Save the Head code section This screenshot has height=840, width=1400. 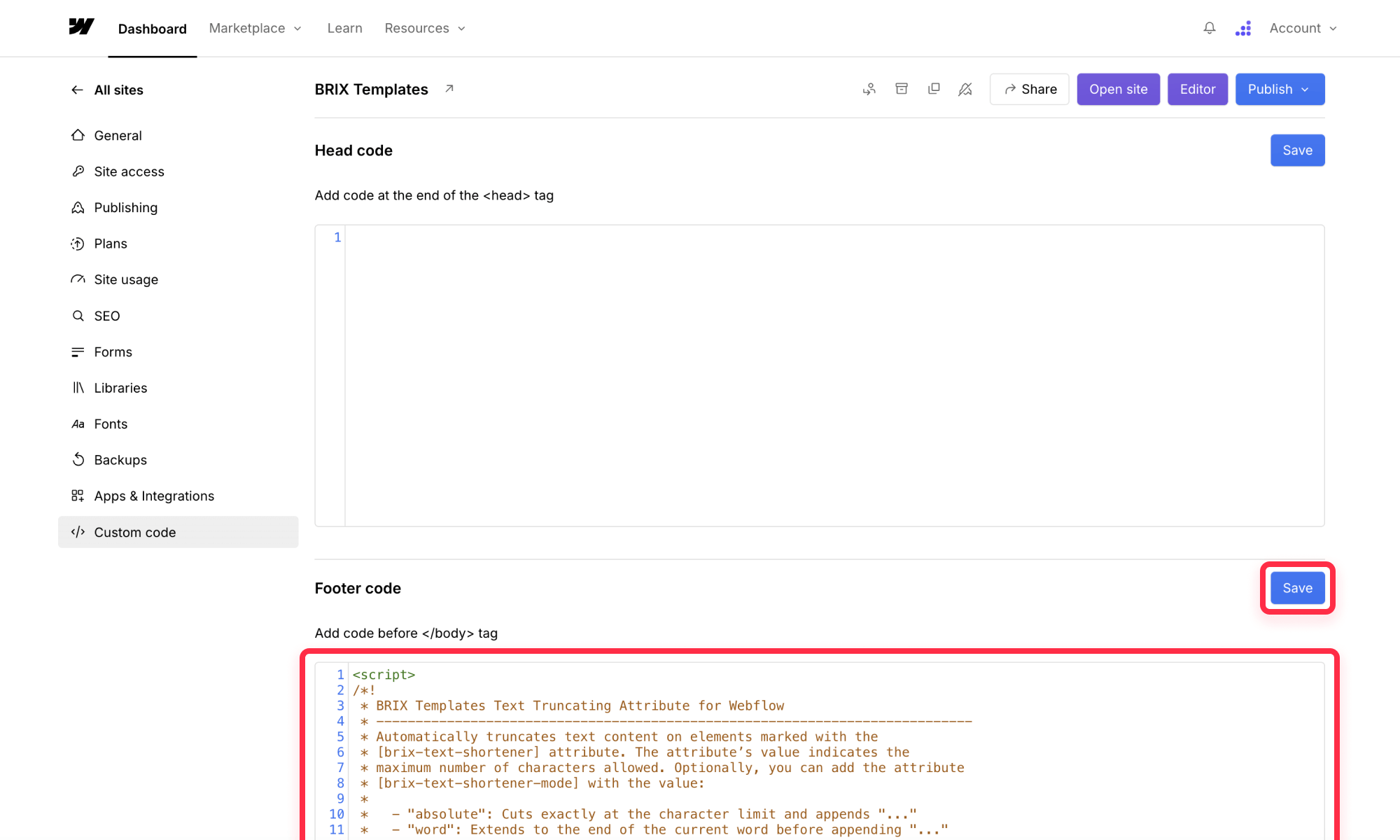pos(1297,150)
